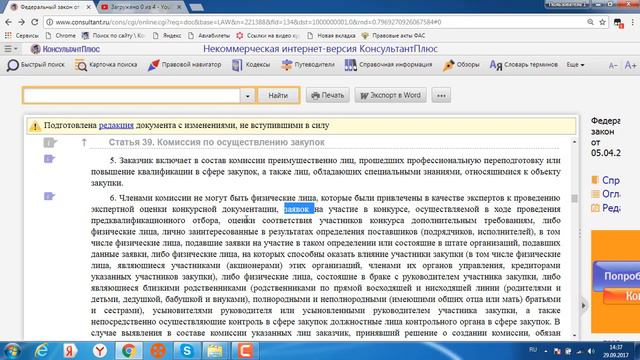Open the Ссылки на видео bookmark

click(x=267, y=36)
